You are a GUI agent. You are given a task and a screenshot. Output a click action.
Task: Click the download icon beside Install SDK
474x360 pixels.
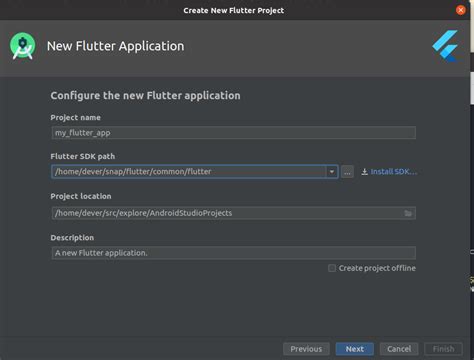pos(365,172)
